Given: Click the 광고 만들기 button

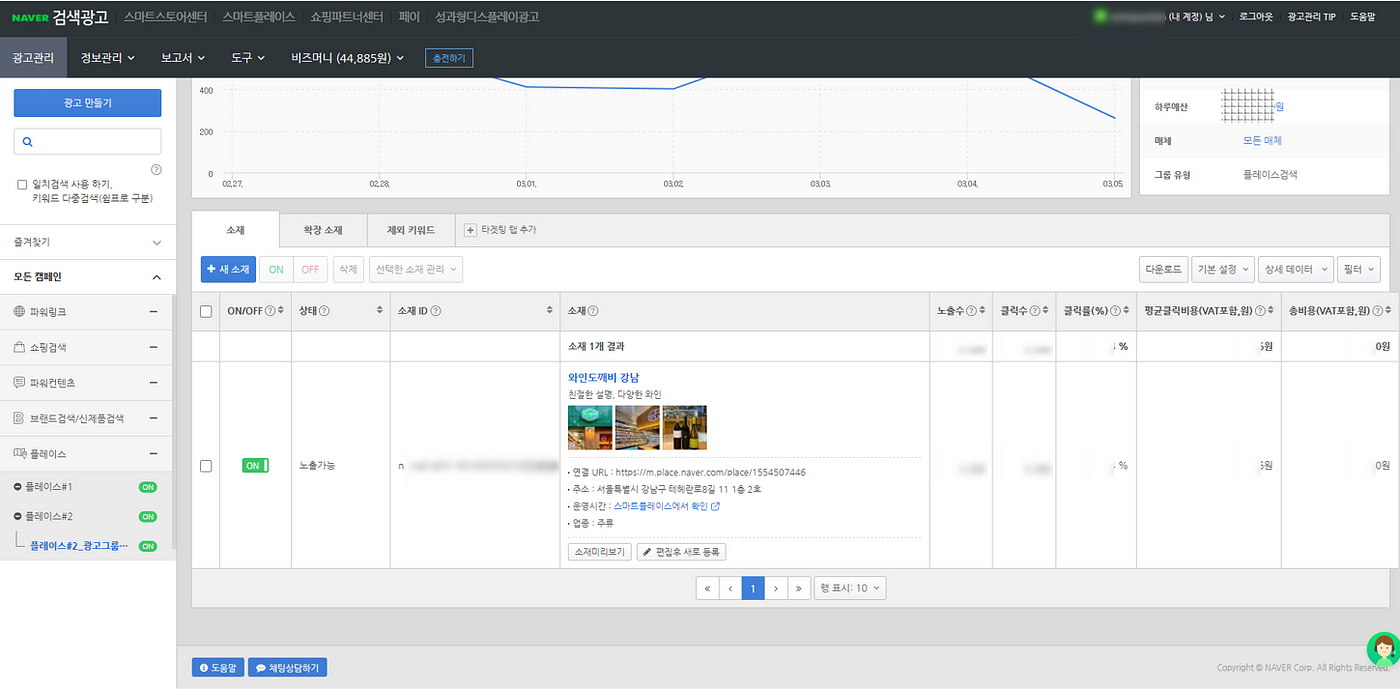Looking at the screenshot, I should pos(87,103).
